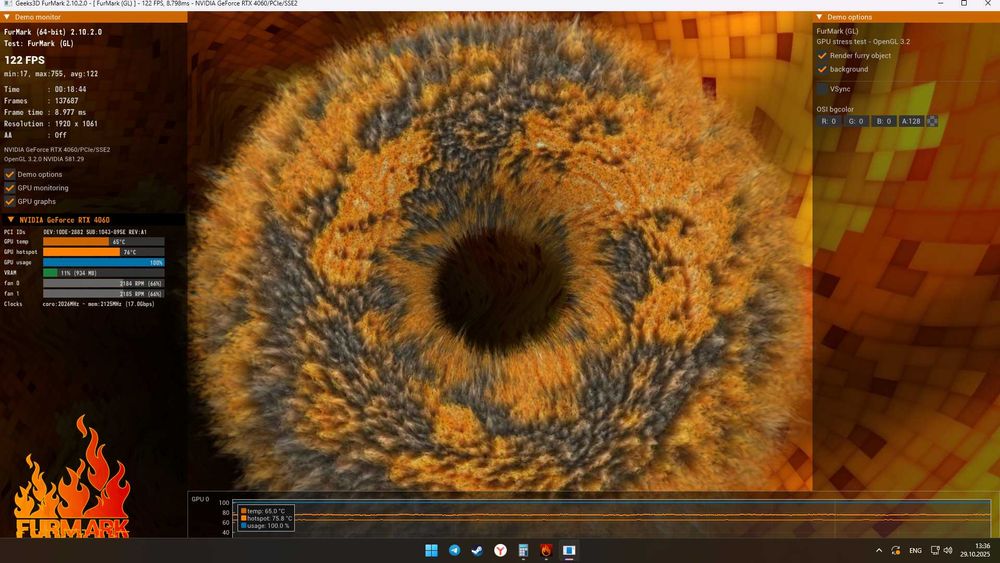Open the network tray icon
The image size is (1000, 563).
point(935,550)
